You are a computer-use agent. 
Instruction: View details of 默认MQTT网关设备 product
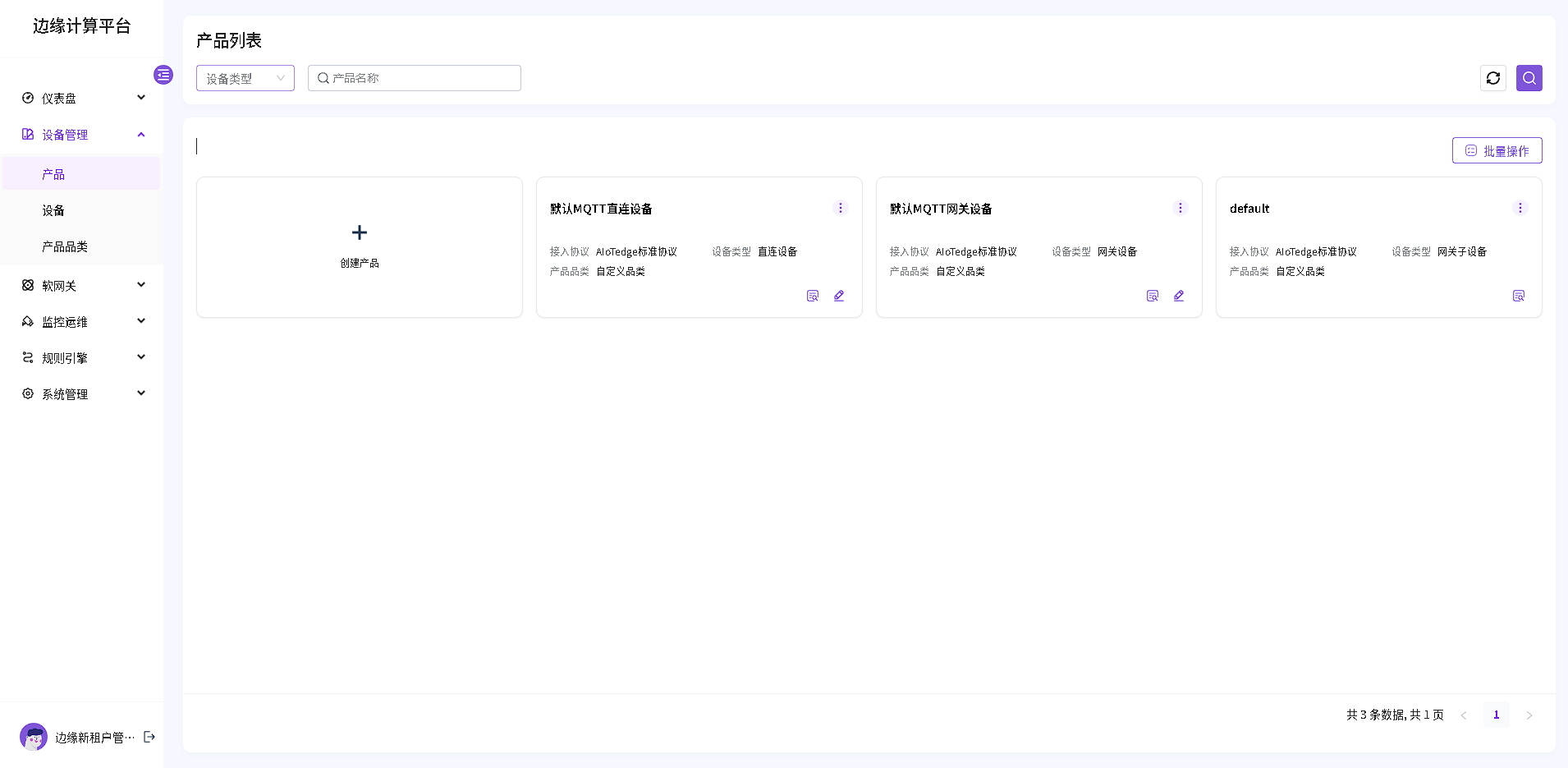pyautogui.click(x=1152, y=296)
